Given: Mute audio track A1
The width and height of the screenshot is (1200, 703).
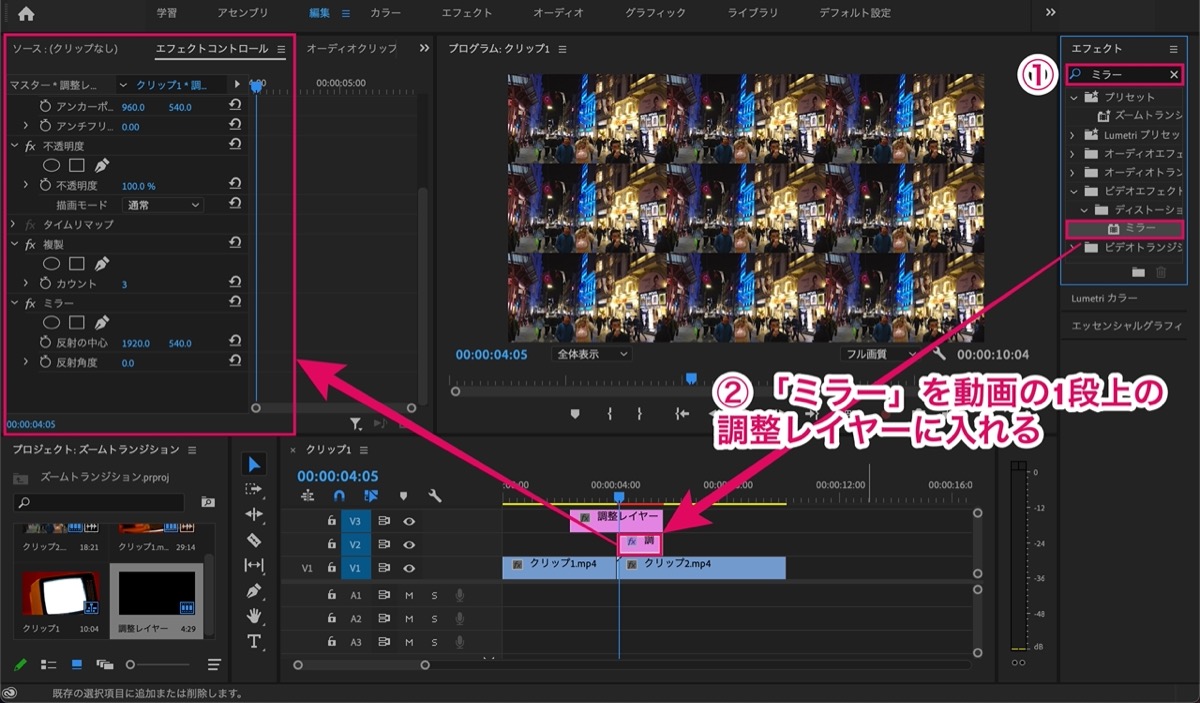Looking at the screenshot, I should click(x=409, y=594).
